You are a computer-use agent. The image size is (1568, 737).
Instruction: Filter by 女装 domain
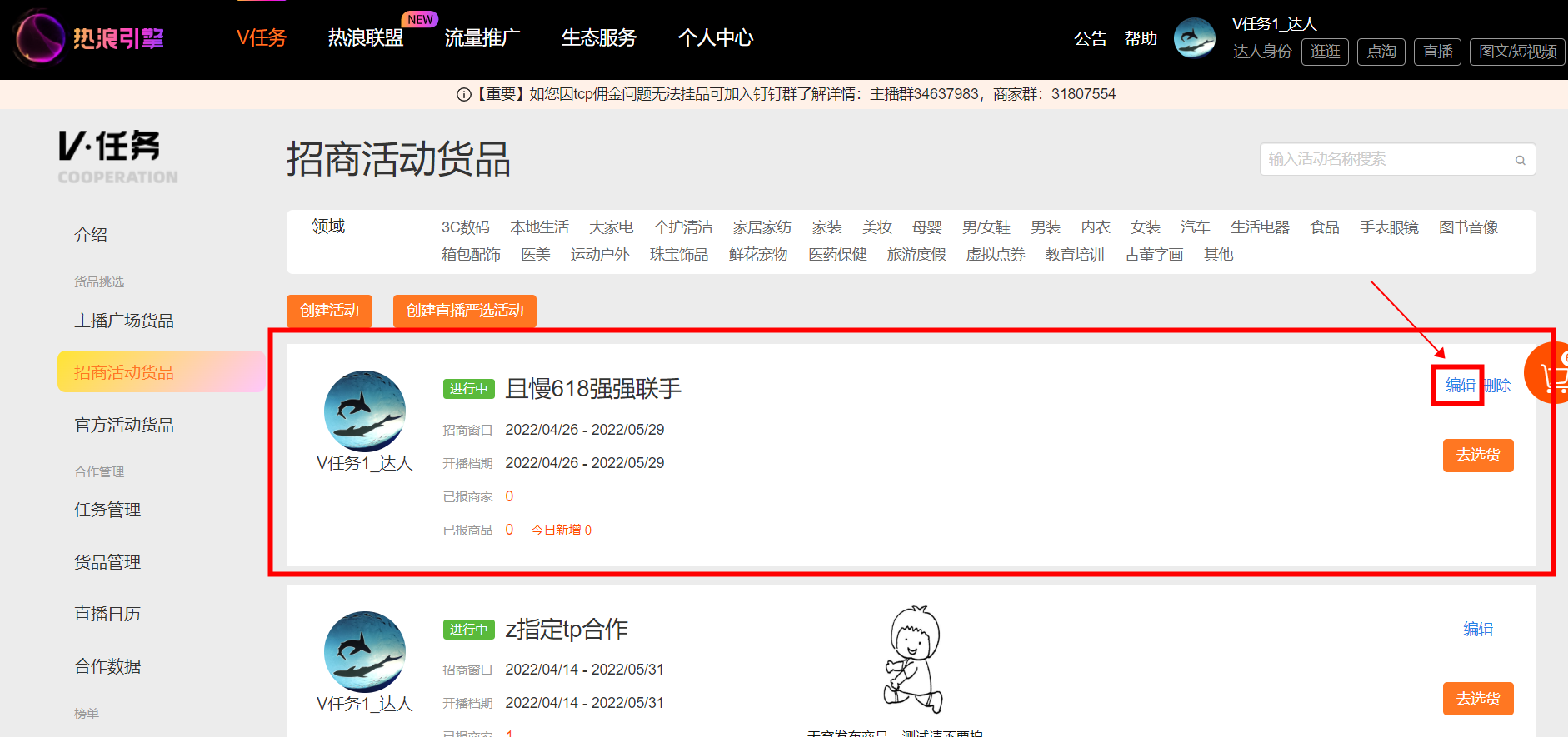click(x=1146, y=227)
